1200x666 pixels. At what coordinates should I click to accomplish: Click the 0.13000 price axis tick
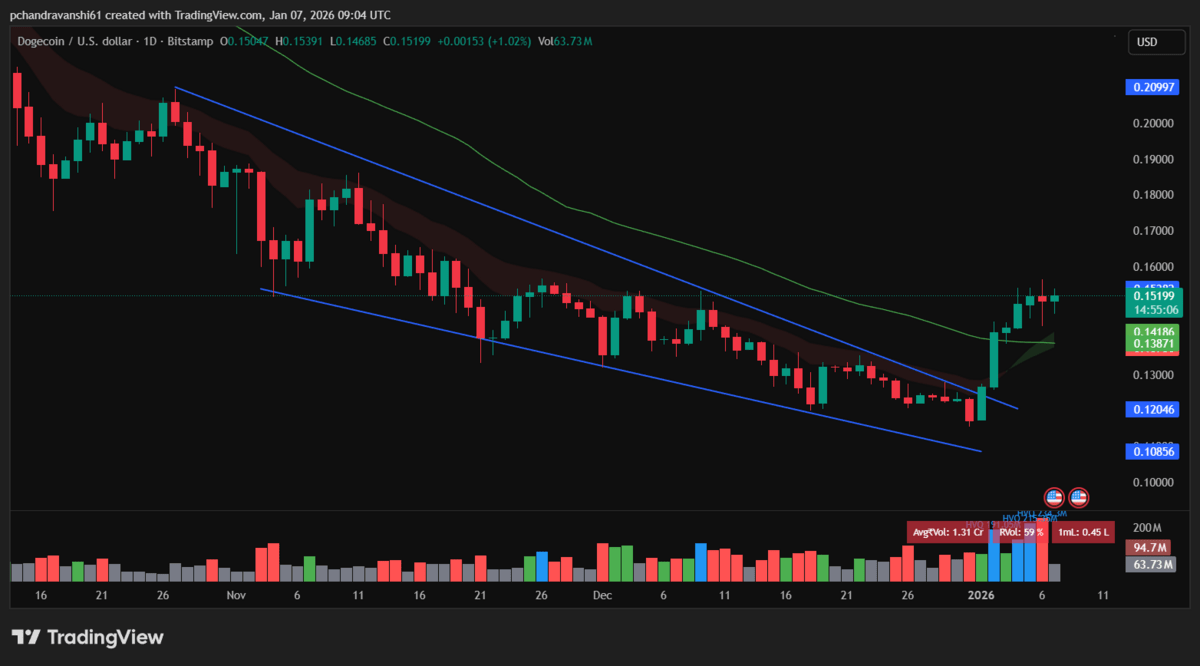(x=1152, y=375)
